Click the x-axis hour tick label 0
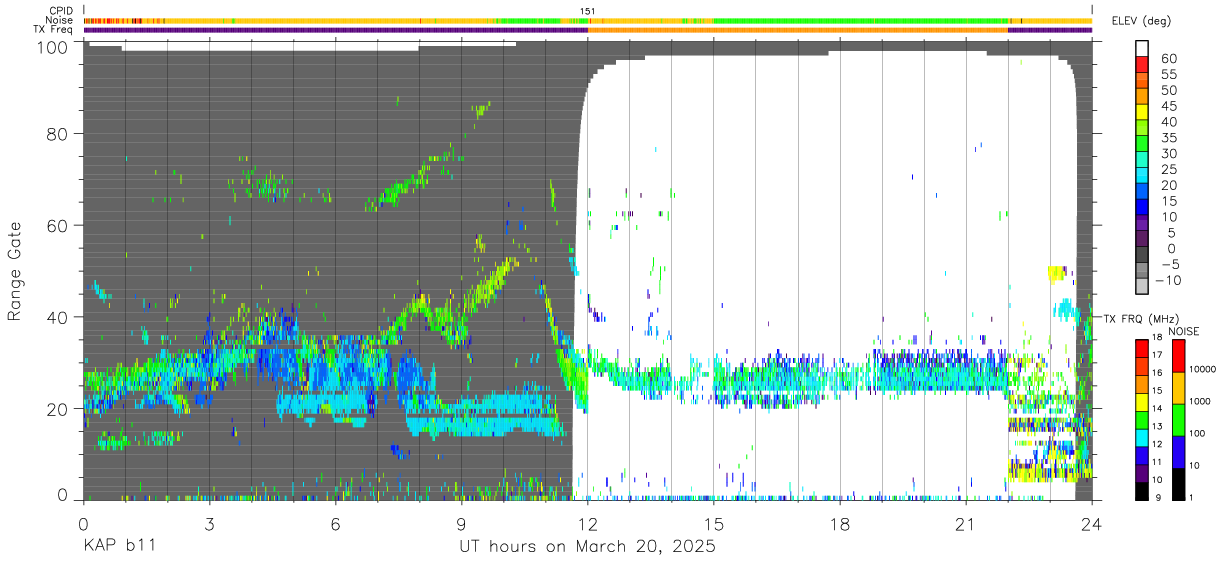1228x567 pixels. click(83, 524)
